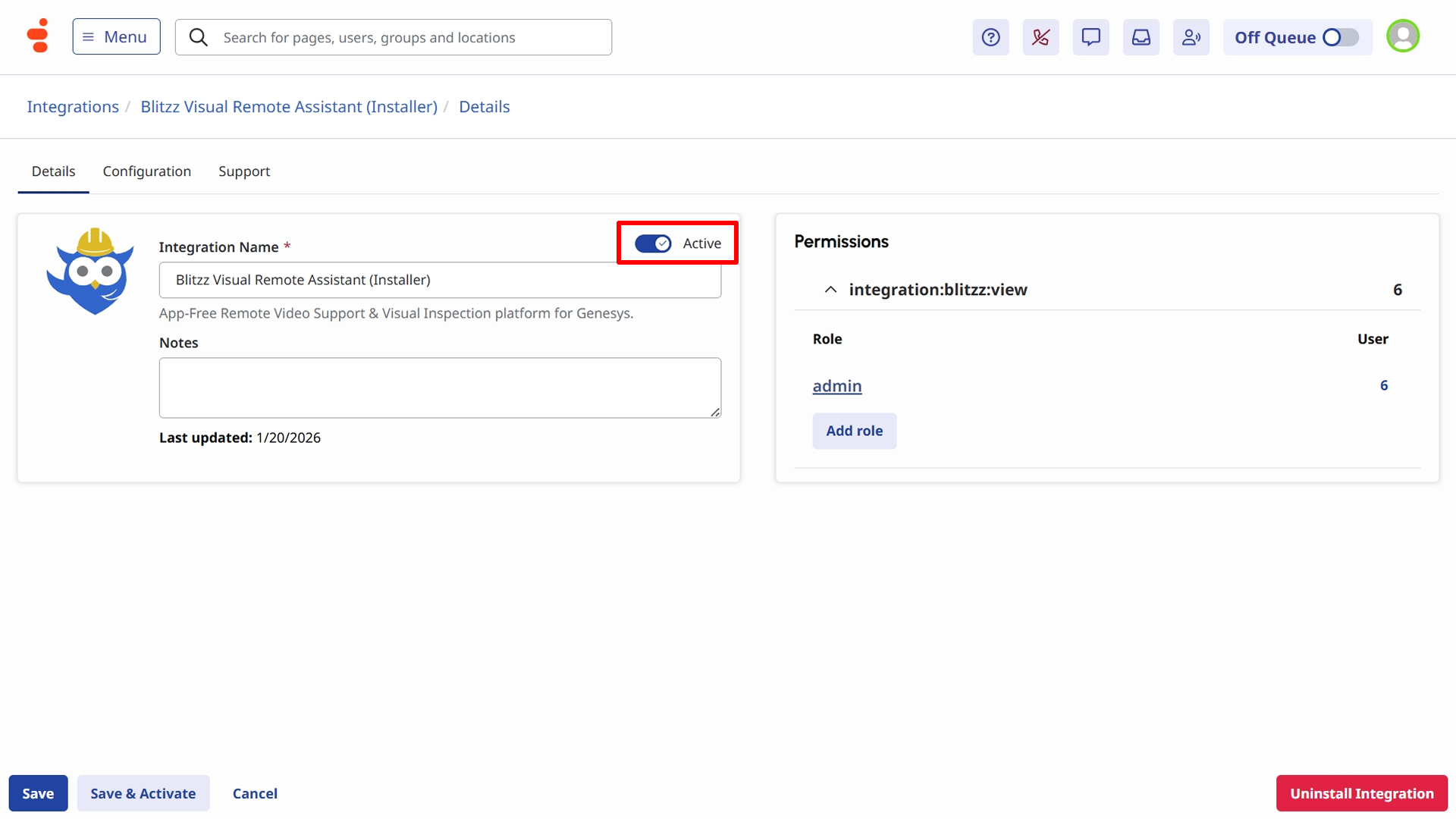This screenshot has width=1456, height=819.
Task: Toggle the Active integration switch
Action: (x=653, y=243)
